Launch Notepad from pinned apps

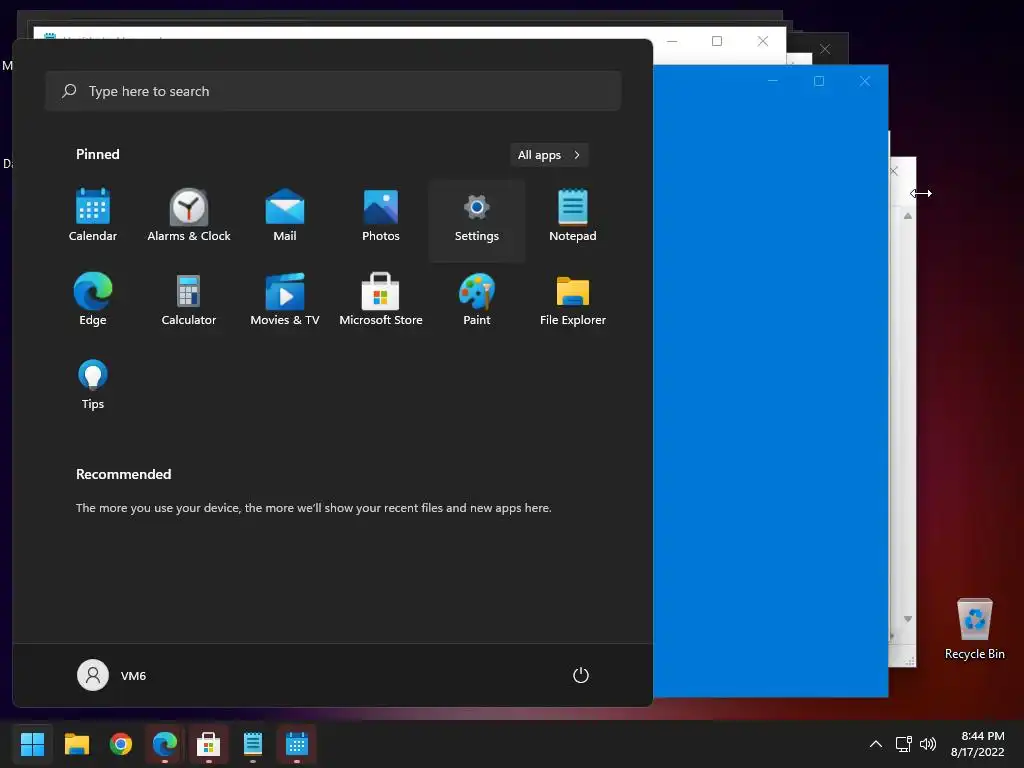573,216
